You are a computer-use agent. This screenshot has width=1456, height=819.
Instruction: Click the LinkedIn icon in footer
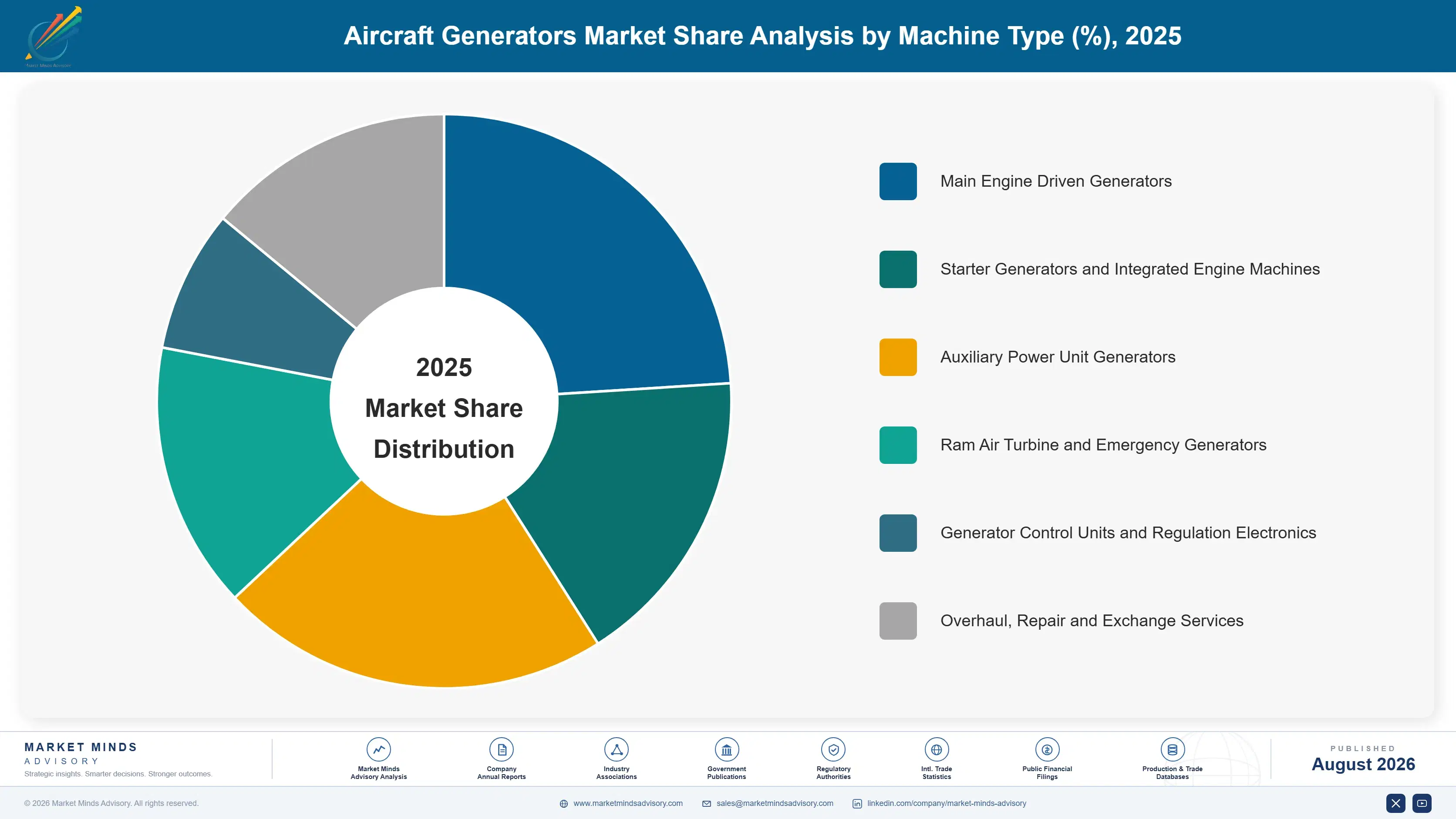[857, 804]
